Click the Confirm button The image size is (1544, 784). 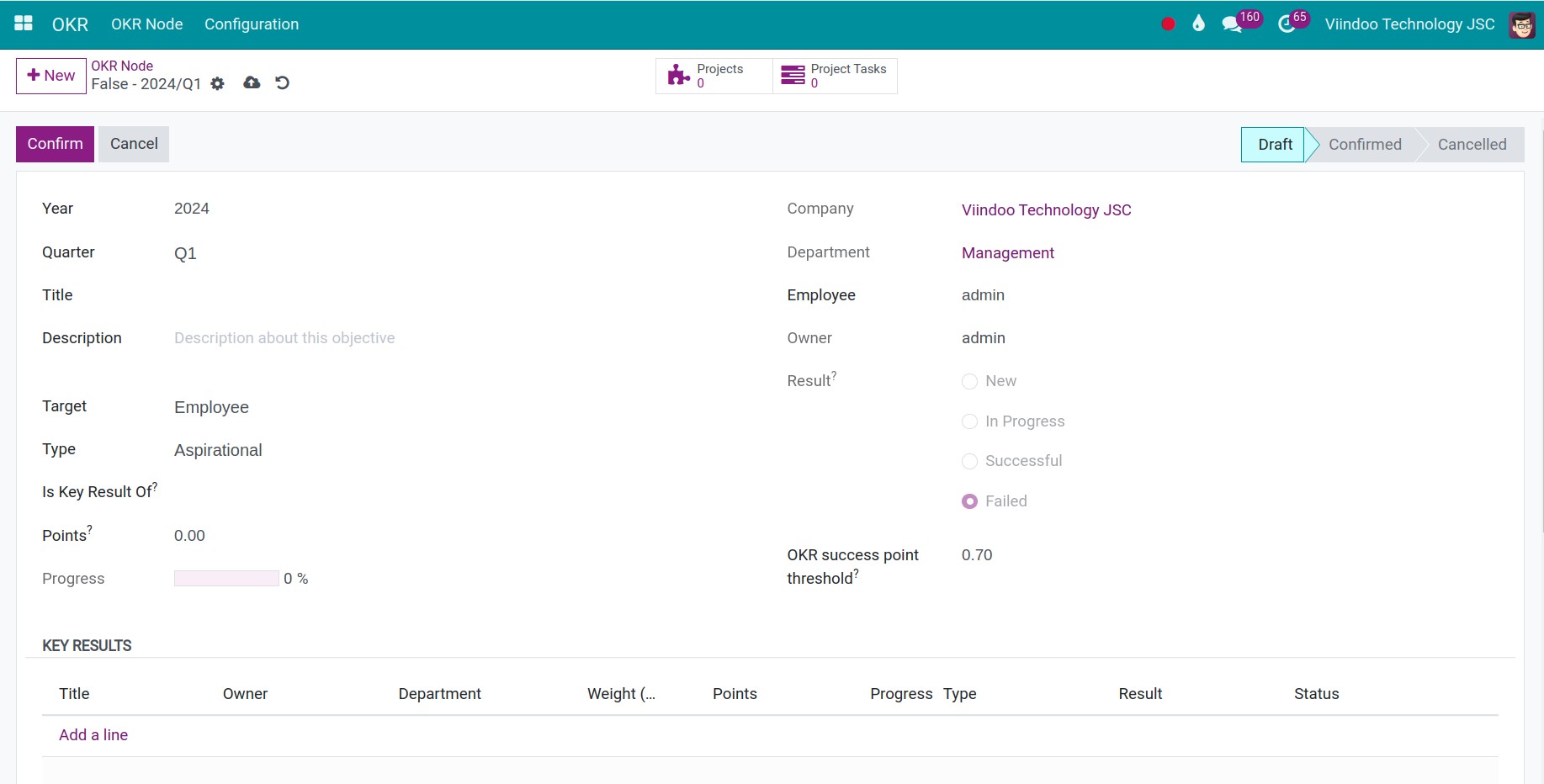(x=55, y=144)
